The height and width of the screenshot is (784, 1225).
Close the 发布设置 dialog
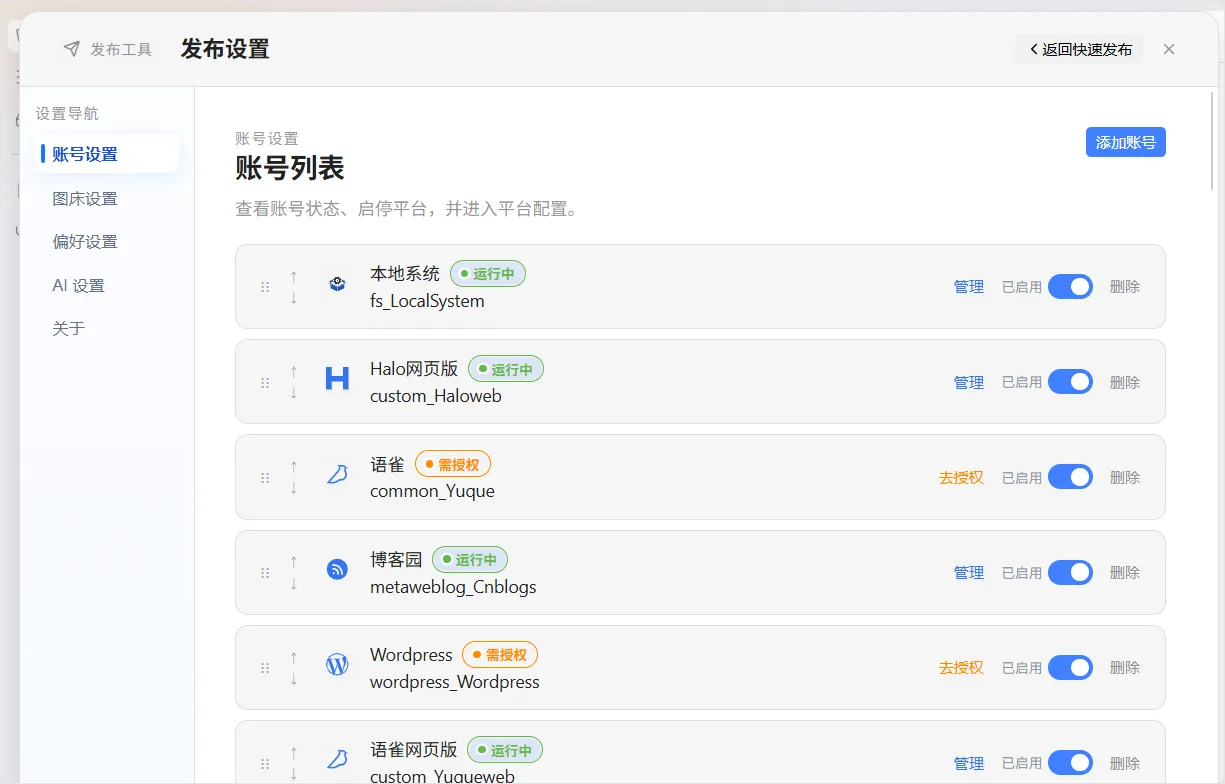[x=1169, y=49]
